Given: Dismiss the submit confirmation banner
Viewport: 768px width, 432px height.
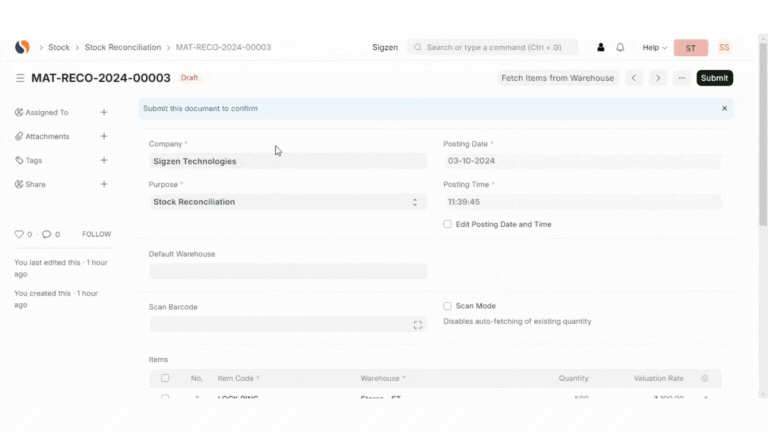Looking at the screenshot, I should tap(725, 108).
